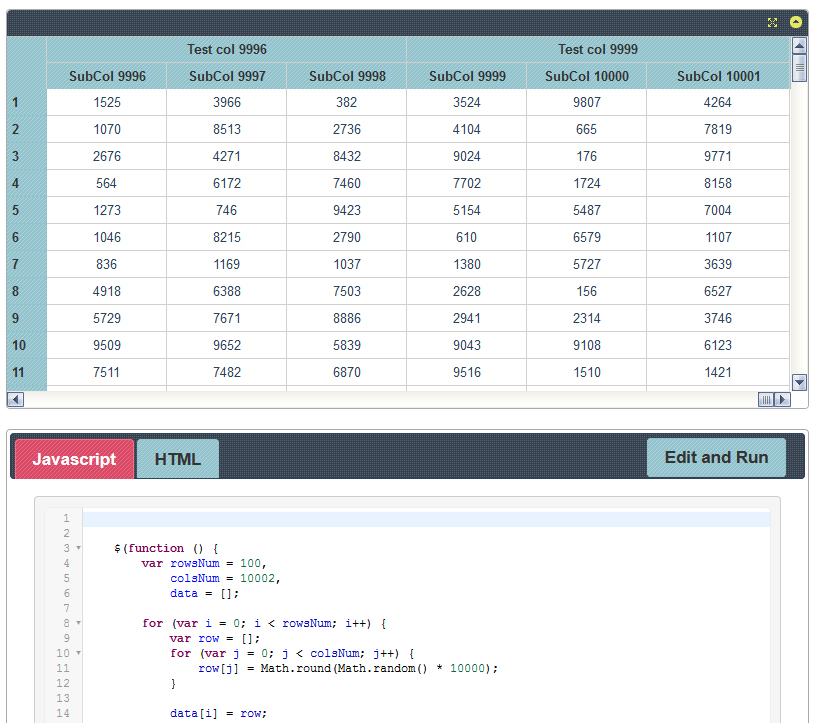815x723 pixels.
Task: Select row header number 5
Action: click(27, 211)
